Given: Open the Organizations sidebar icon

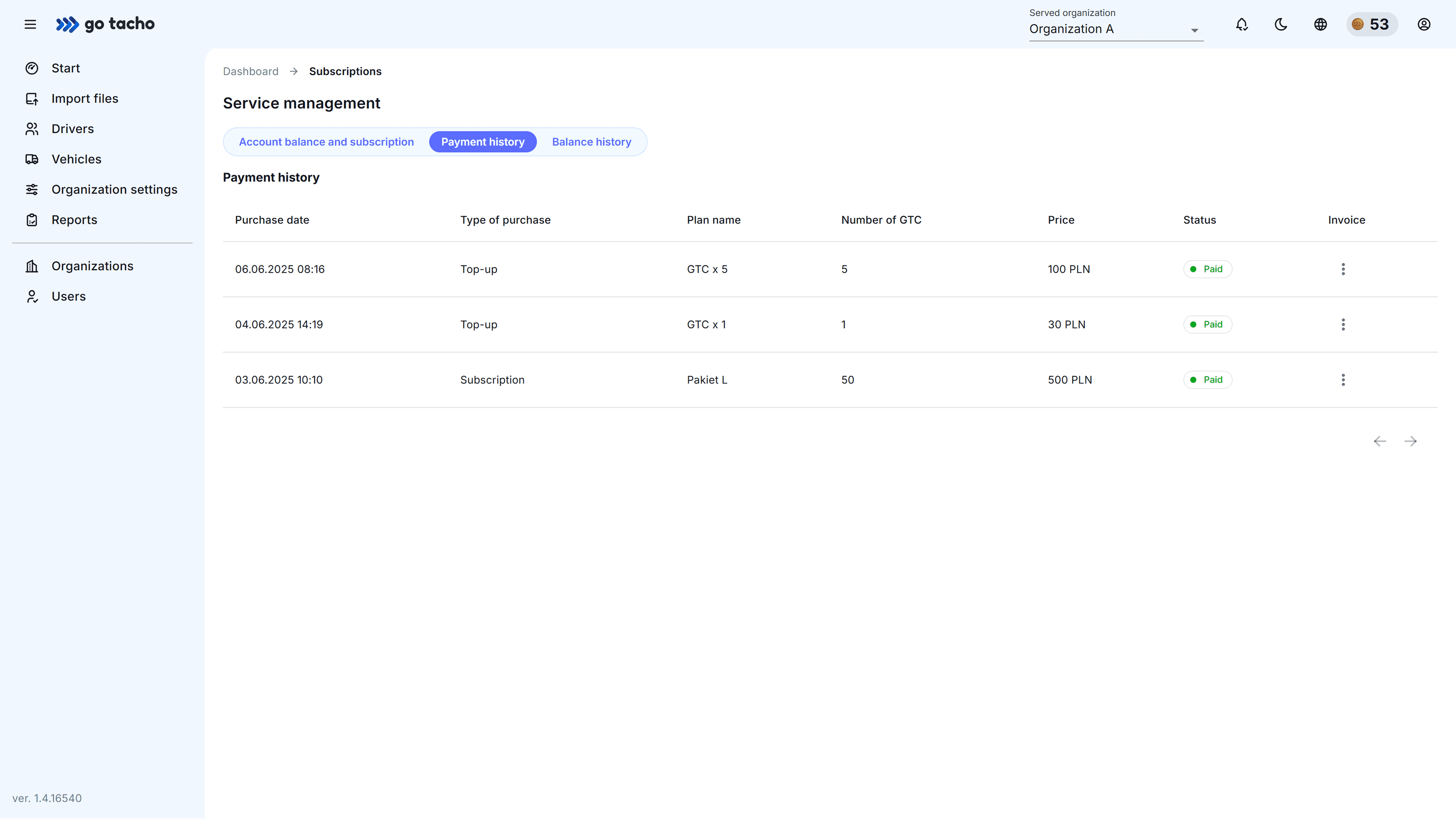Looking at the screenshot, I should click(32, 265).
